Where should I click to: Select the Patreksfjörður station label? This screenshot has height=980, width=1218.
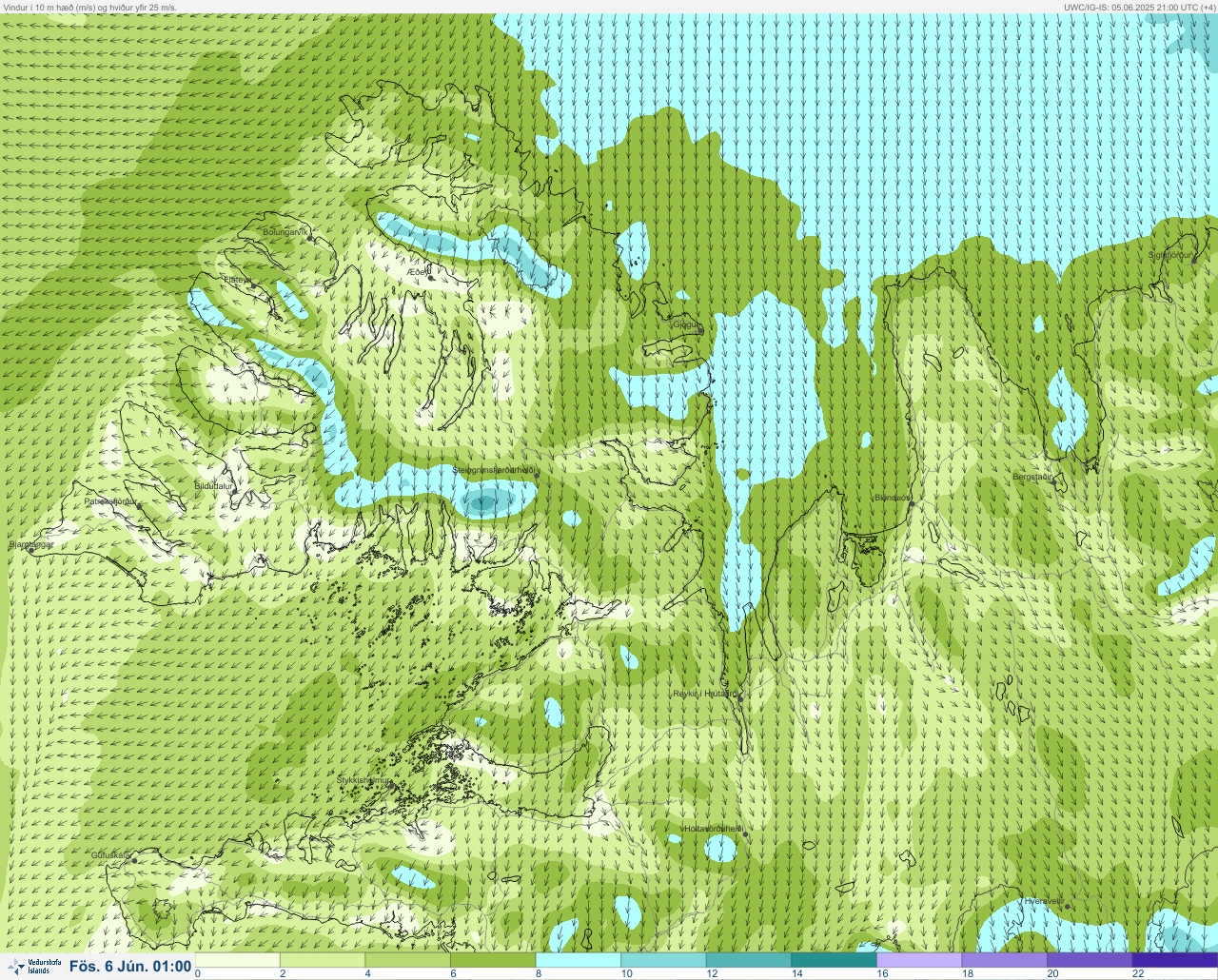111,500
